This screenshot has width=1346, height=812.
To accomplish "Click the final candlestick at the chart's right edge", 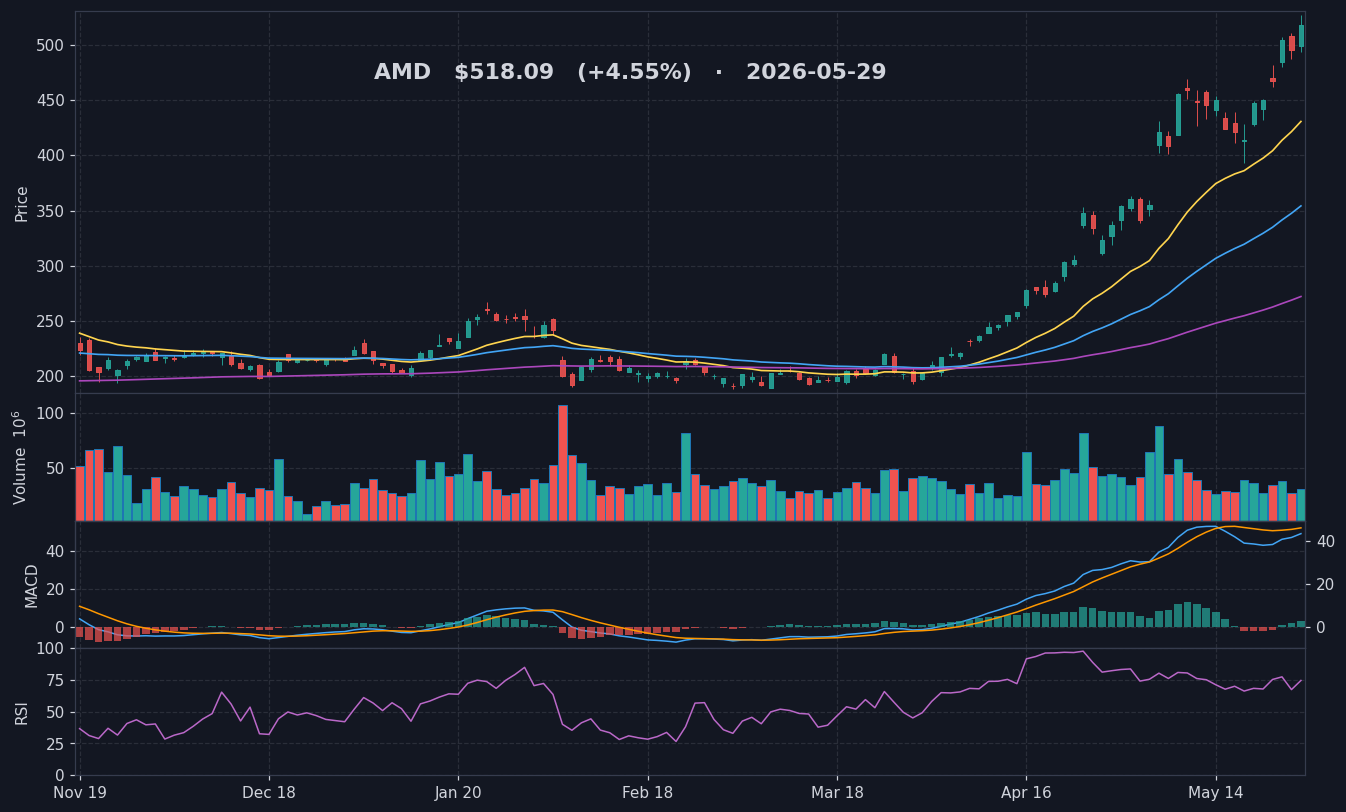I will point(1301,36).
